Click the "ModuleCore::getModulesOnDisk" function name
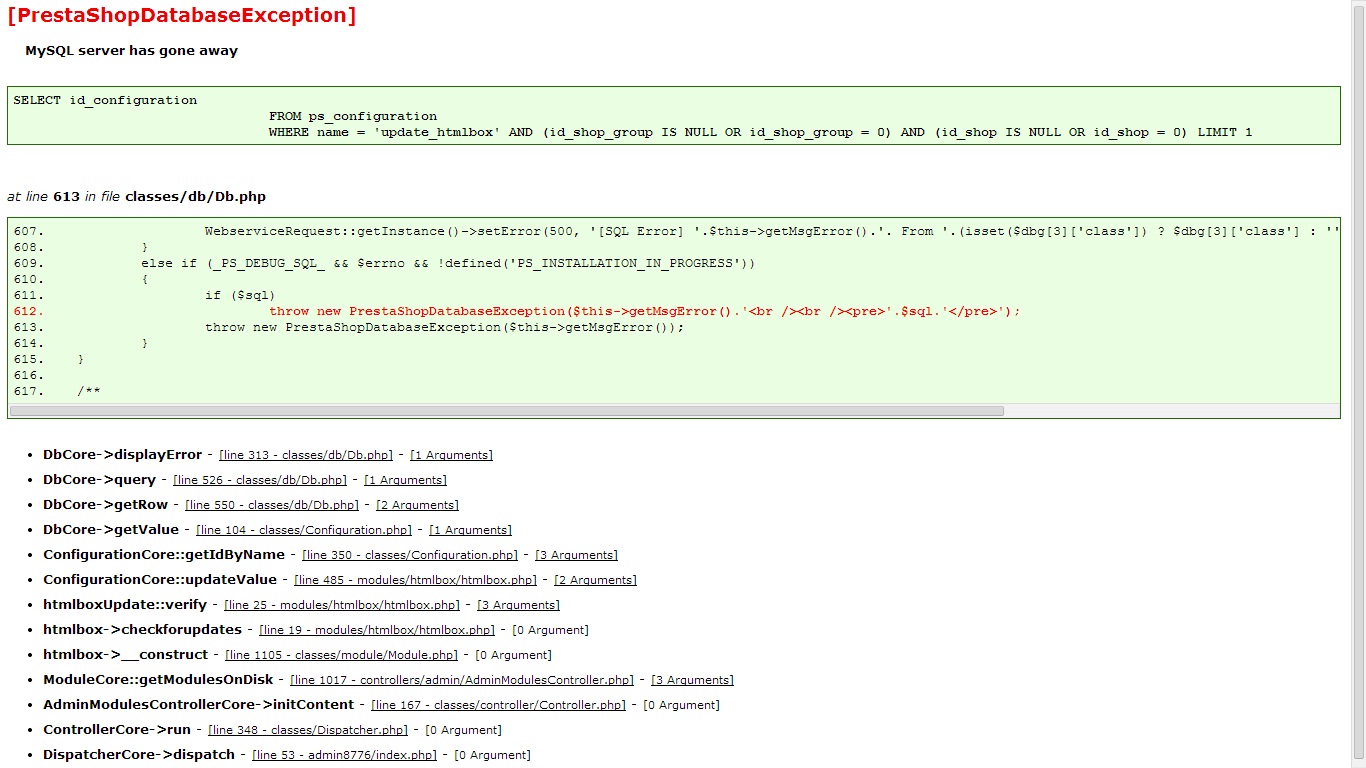This screenshot has width=1366, height=768. point(158,680)
